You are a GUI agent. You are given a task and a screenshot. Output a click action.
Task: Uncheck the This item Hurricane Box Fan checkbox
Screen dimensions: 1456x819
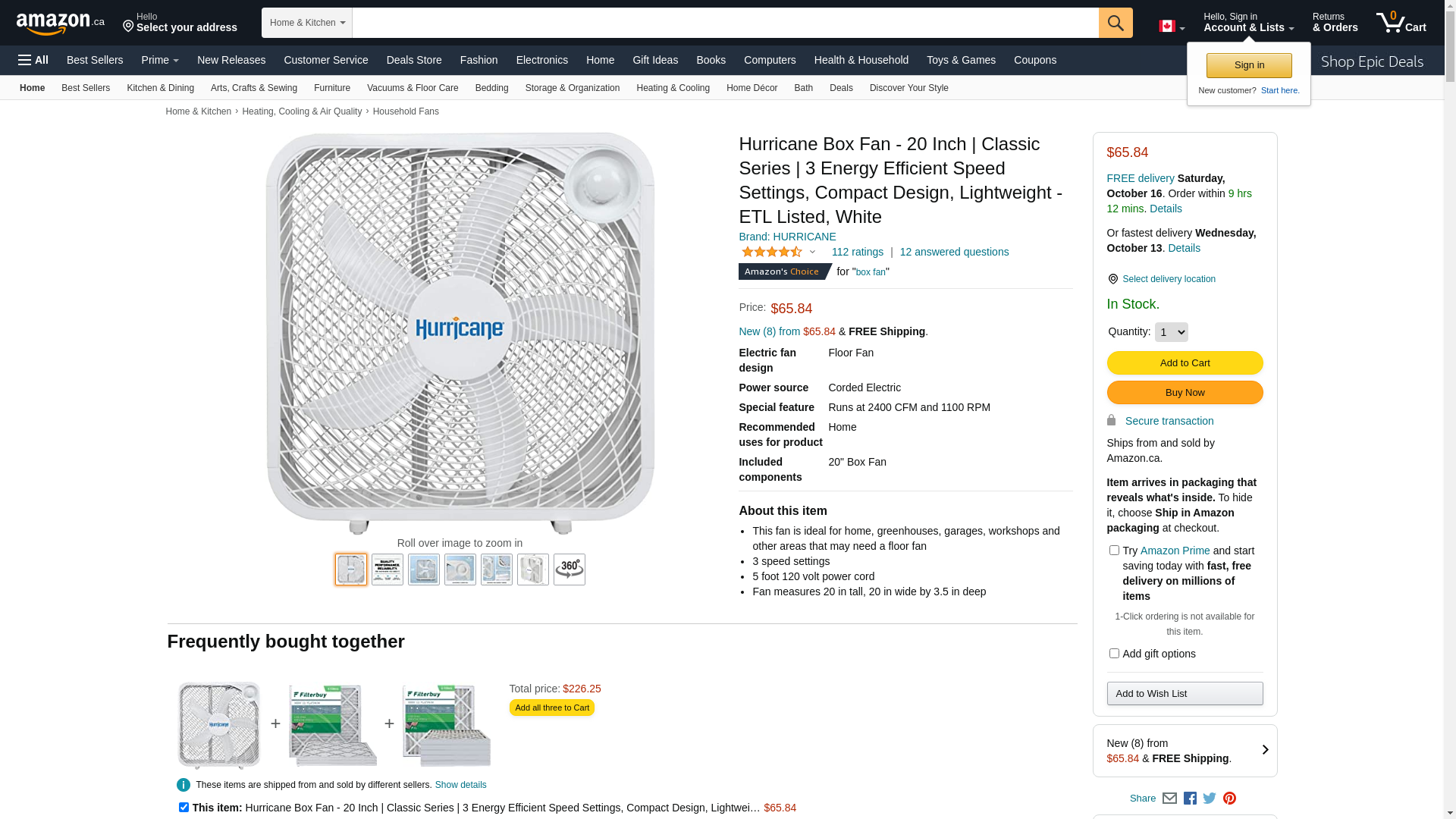(x=184, y=808)
